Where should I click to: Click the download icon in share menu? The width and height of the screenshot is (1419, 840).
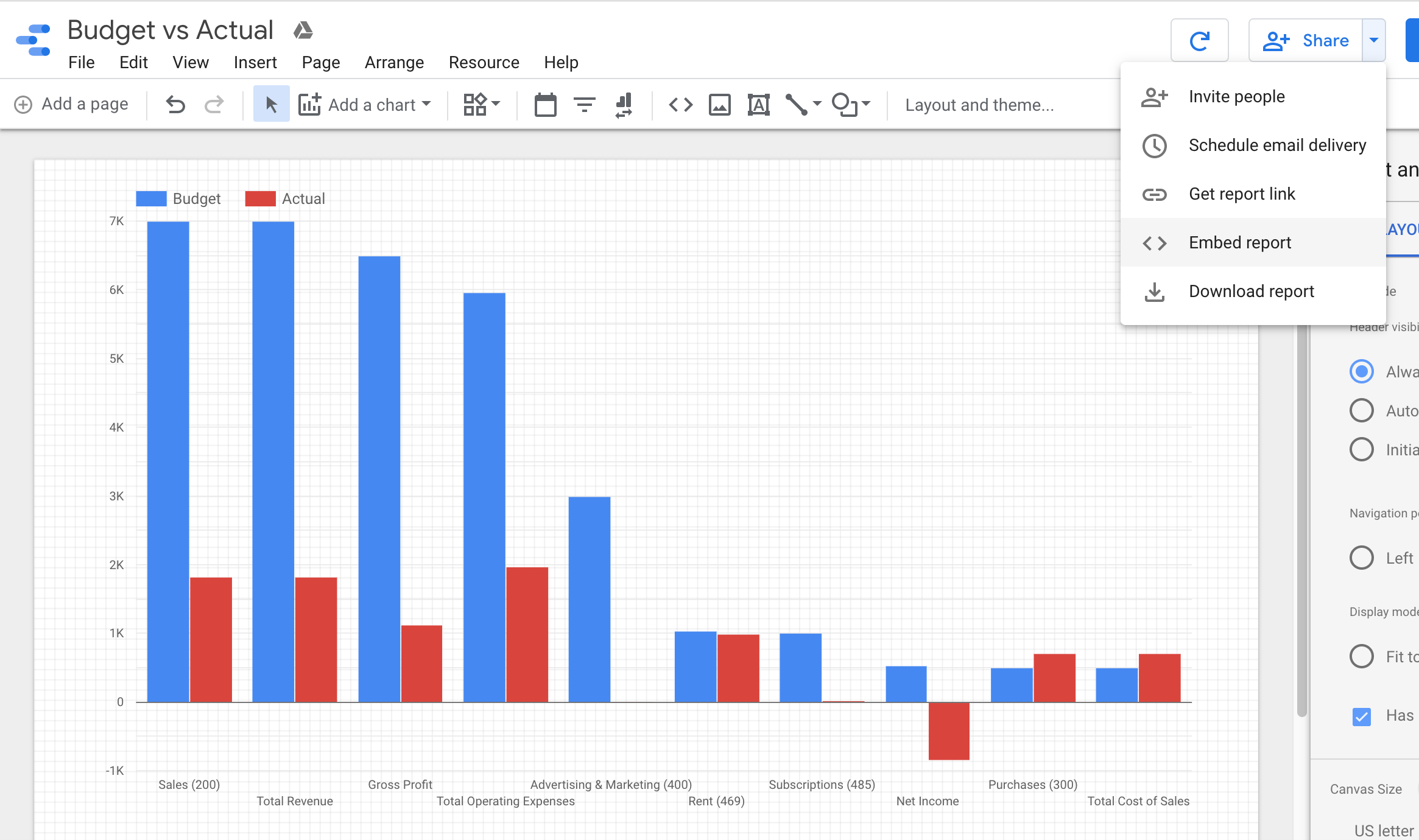click(x=1154, y=292)
